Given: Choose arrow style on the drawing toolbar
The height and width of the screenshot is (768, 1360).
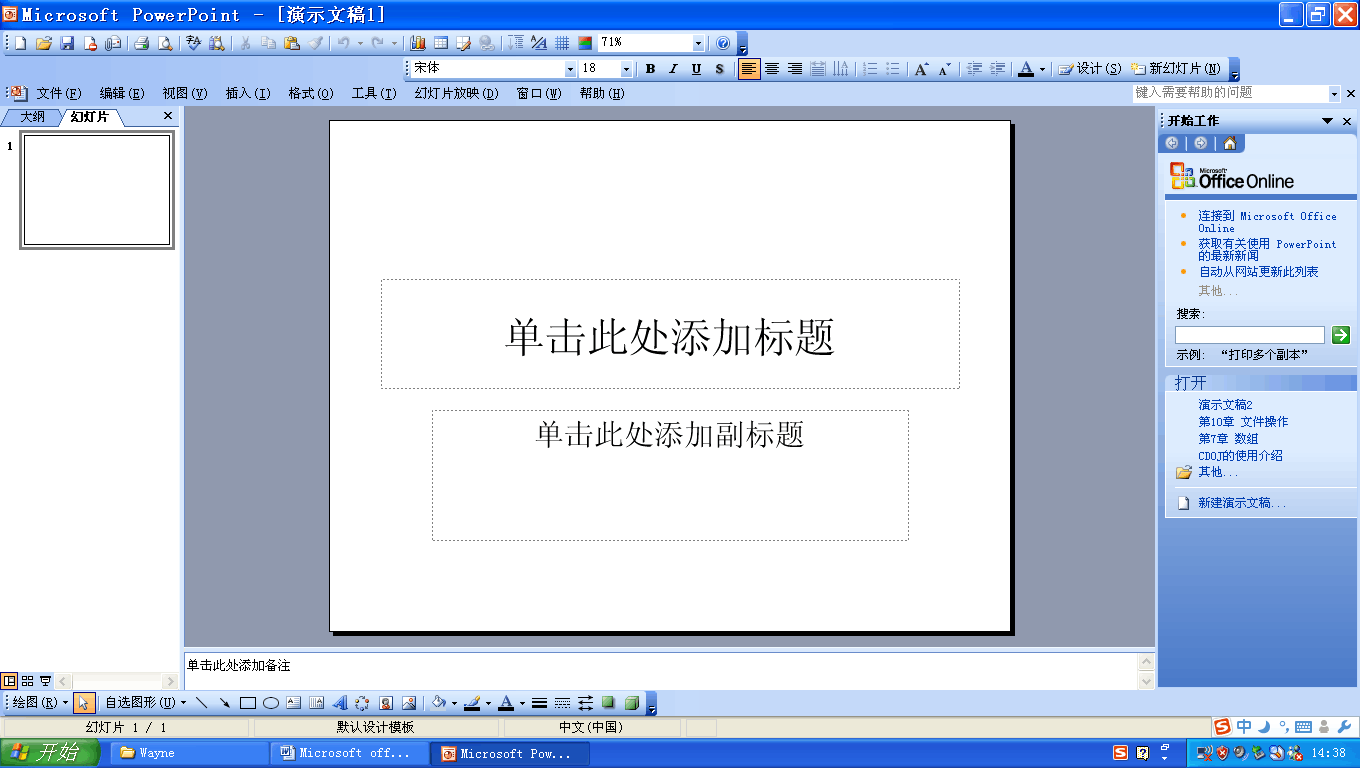Looking at the screenshot, I should point(586,703).
